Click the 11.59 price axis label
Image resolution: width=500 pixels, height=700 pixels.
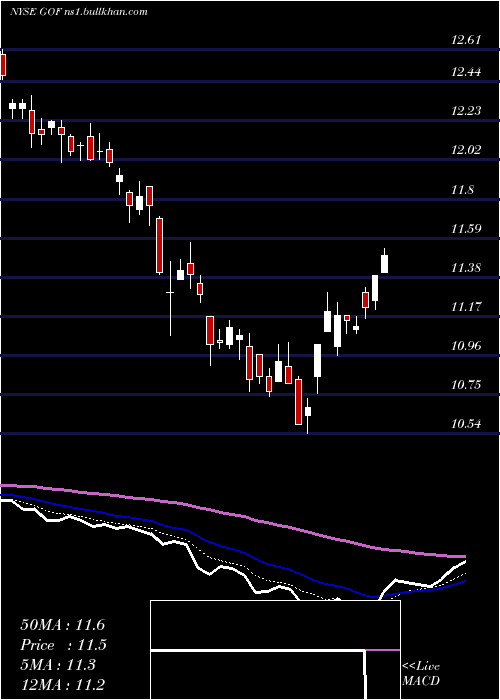466,229
